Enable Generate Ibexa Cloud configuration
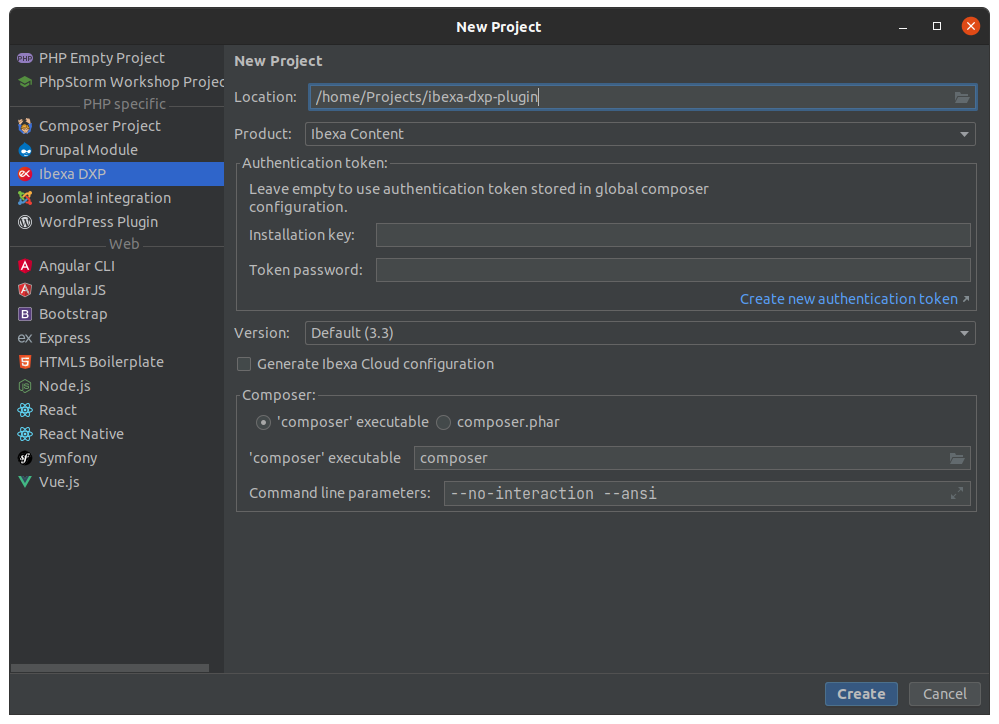The image size is (999, 724). click(x=244, y=364)
